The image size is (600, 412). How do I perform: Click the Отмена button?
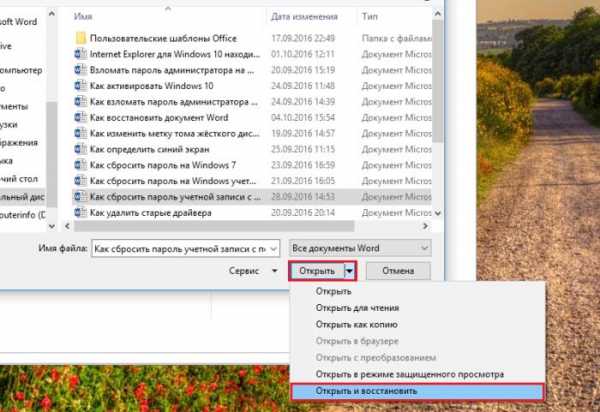398,271
